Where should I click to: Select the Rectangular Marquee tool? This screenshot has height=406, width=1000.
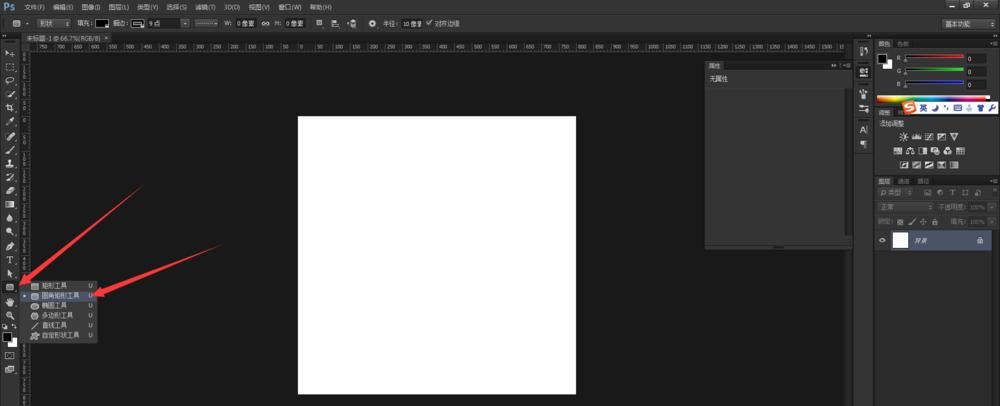point(10,67)
